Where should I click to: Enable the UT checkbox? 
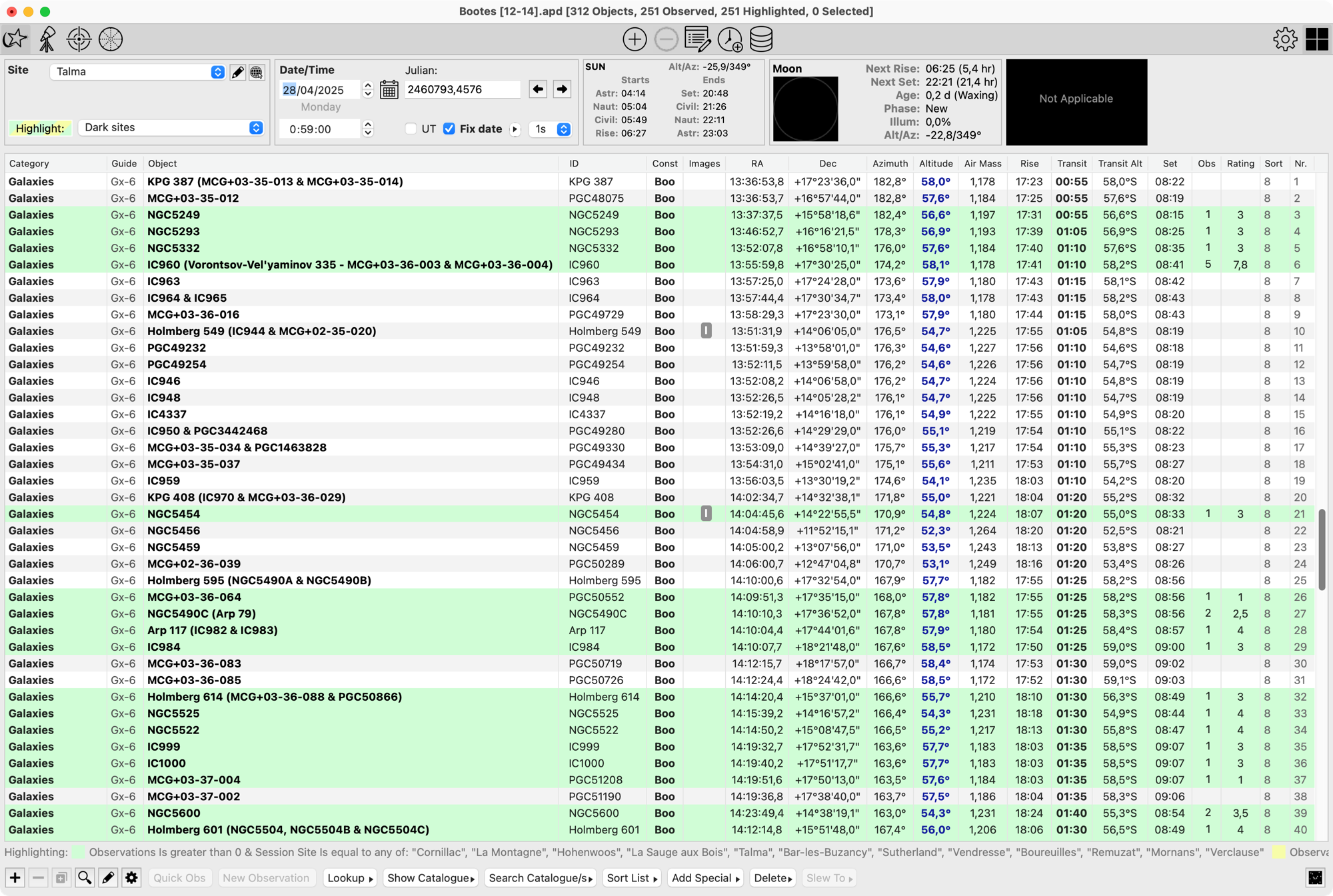point(411,129)
